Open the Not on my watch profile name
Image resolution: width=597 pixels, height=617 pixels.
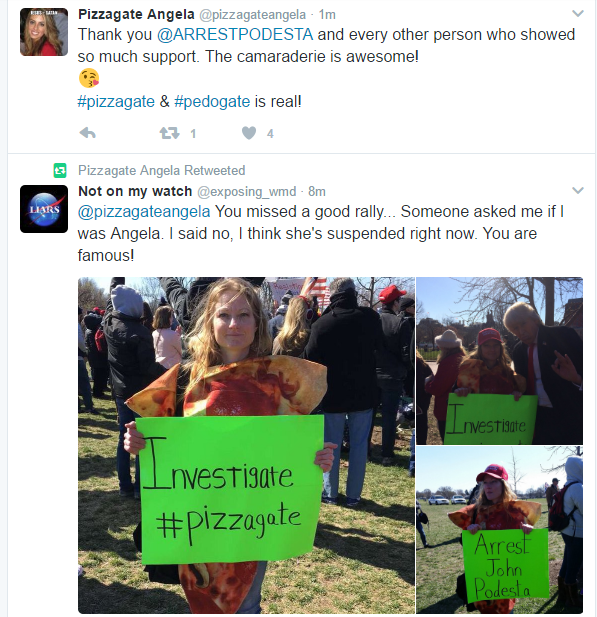(135, 191)
